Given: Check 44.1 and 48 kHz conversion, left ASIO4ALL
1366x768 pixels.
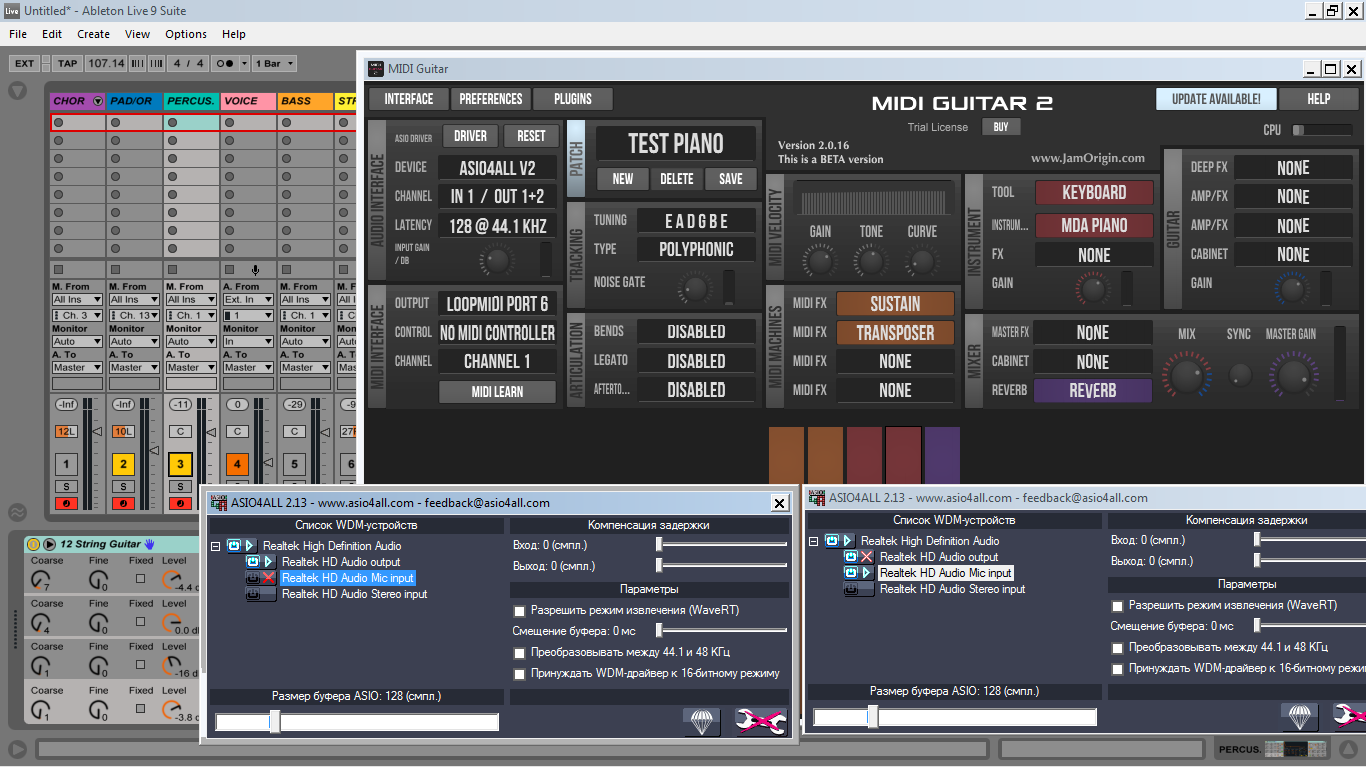Looking at the screenshot, I should (519, 653).
